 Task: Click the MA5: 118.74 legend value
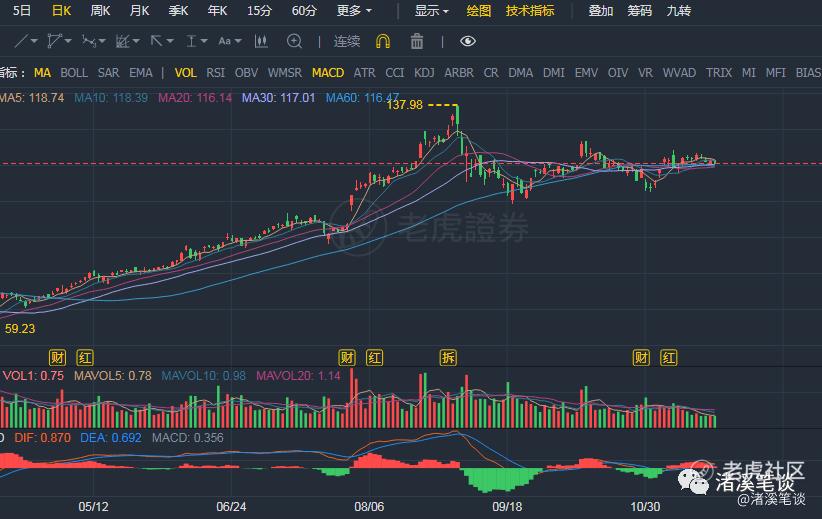32,98
